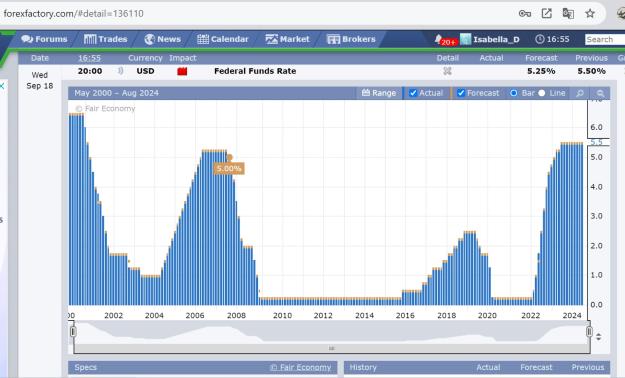Viewport: 625px width, 378px height.
Task: Click the 5.50% previous value
Action: (592, 71)
